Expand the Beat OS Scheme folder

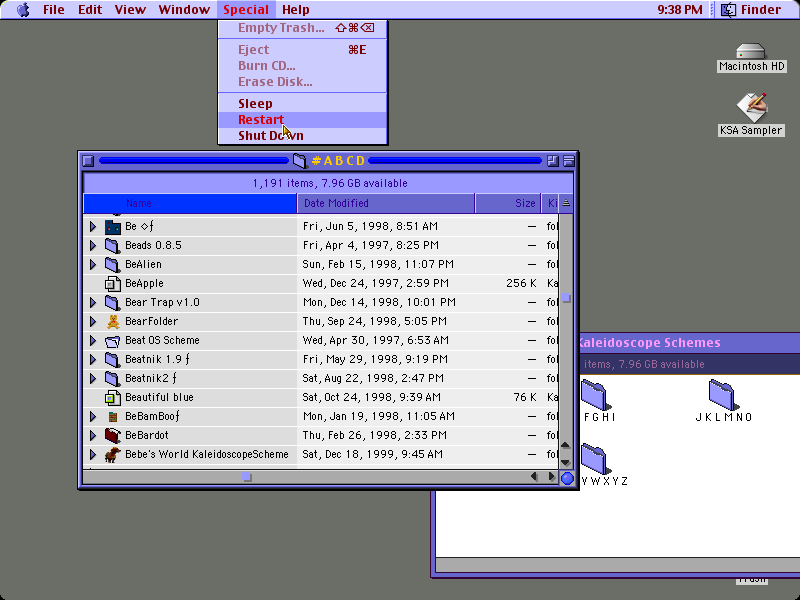pos(93,340)
